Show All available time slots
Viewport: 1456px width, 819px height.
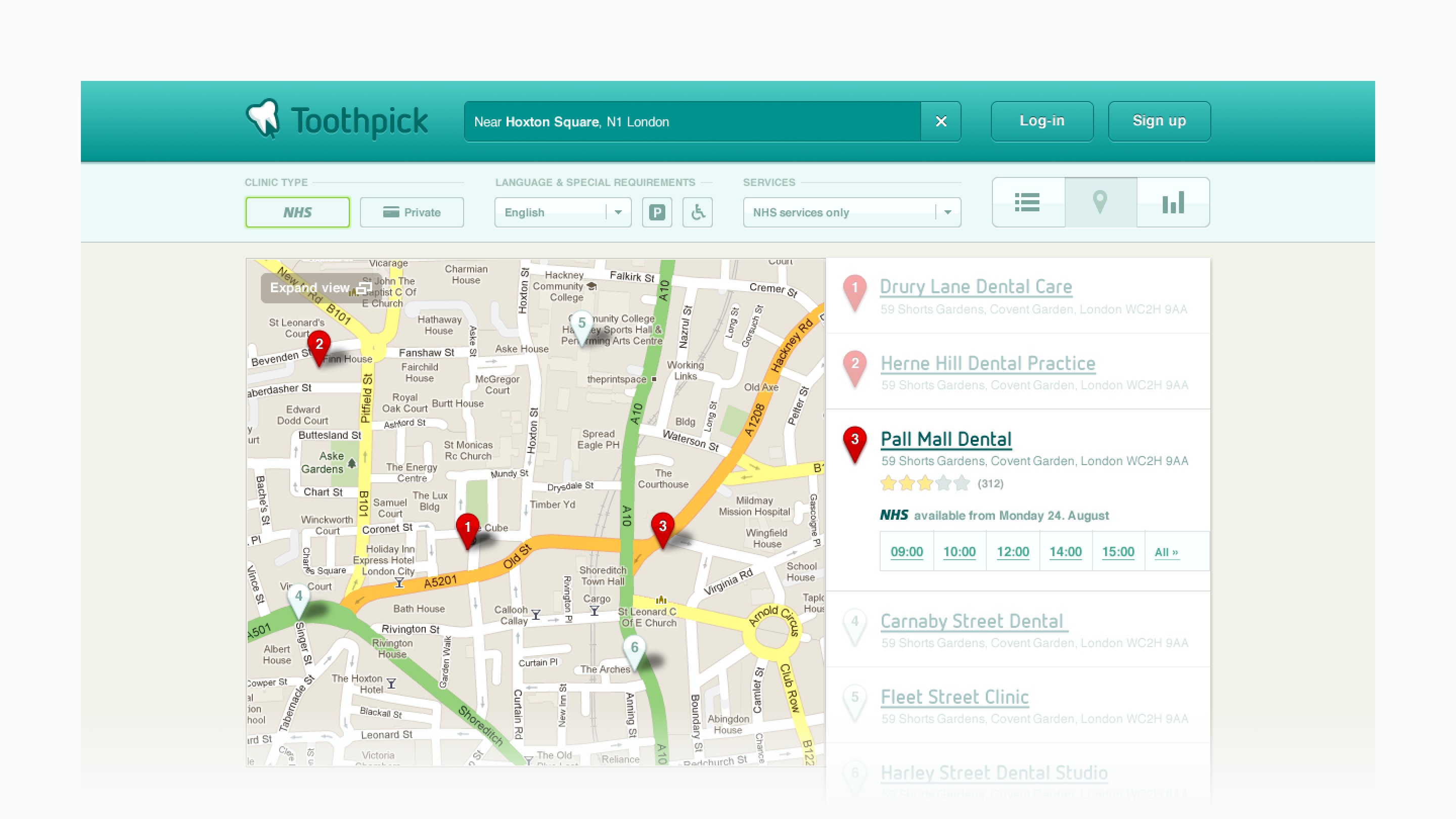pyautogui.click(x=1166, y=552)
